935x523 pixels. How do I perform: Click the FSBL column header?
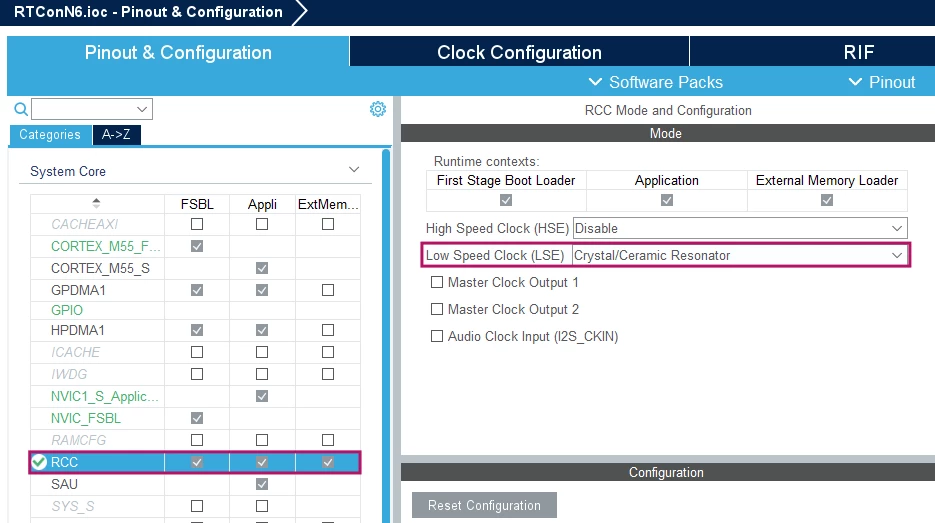[x=197, y=204]
